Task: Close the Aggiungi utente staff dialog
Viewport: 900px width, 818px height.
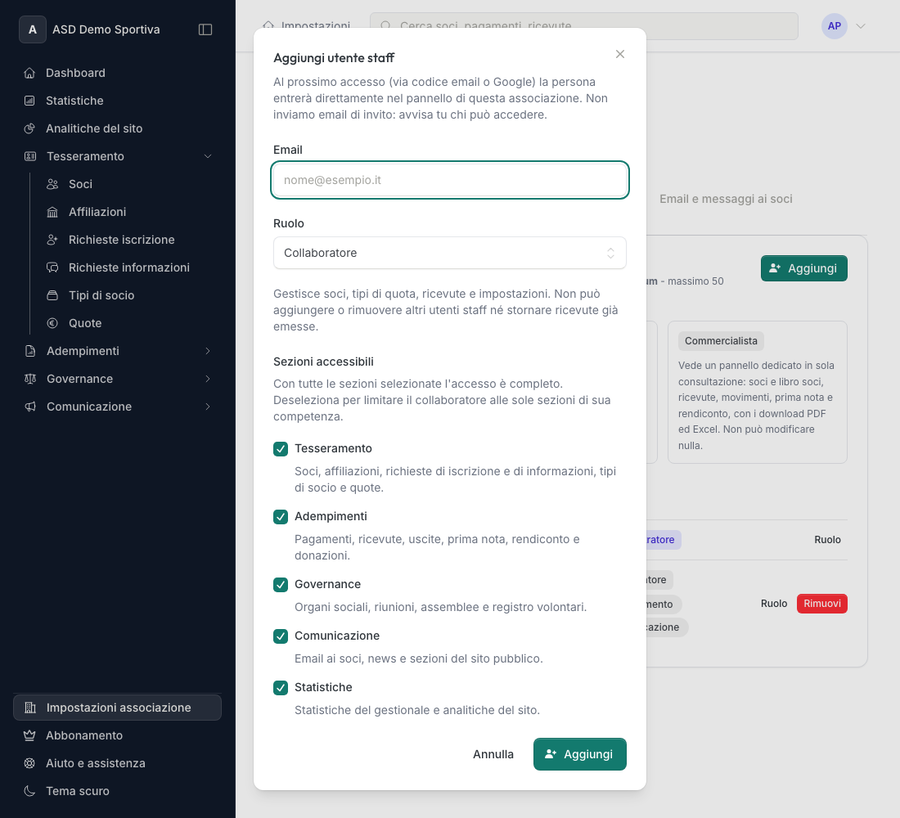Action: 620,54
